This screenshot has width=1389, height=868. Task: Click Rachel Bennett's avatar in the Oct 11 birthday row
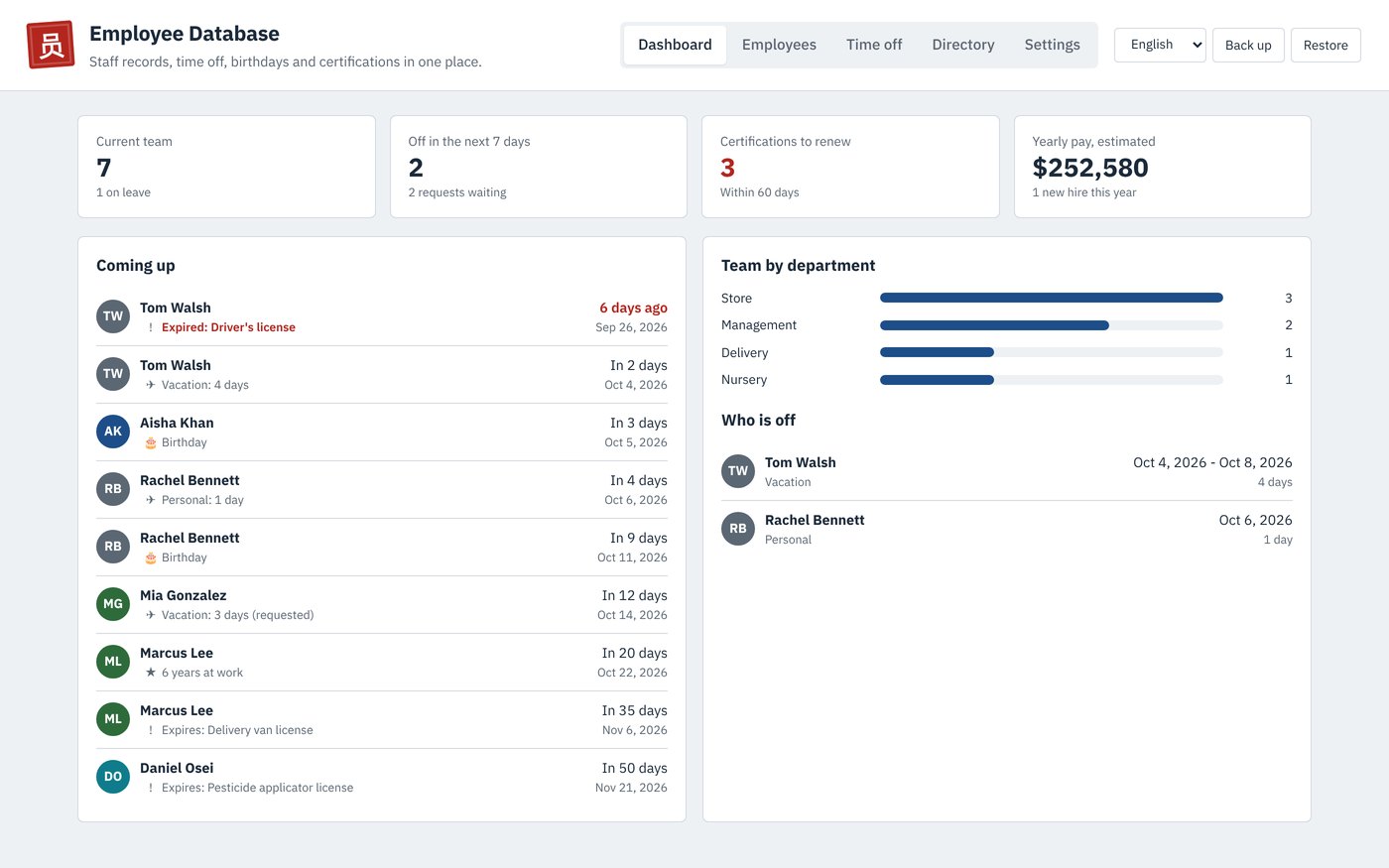point(113,547)
